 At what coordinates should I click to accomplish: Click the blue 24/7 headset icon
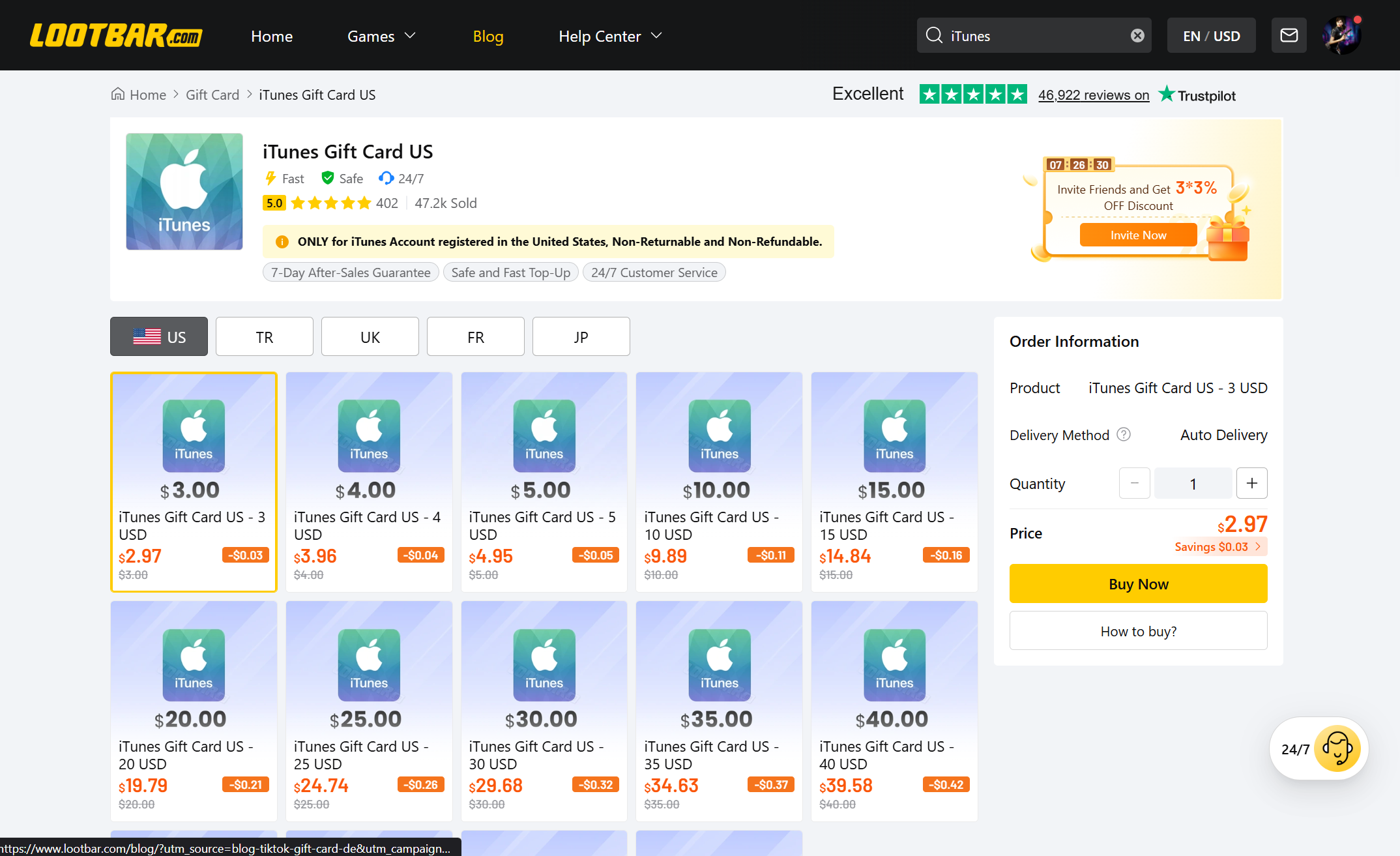(x=386, y=178)
